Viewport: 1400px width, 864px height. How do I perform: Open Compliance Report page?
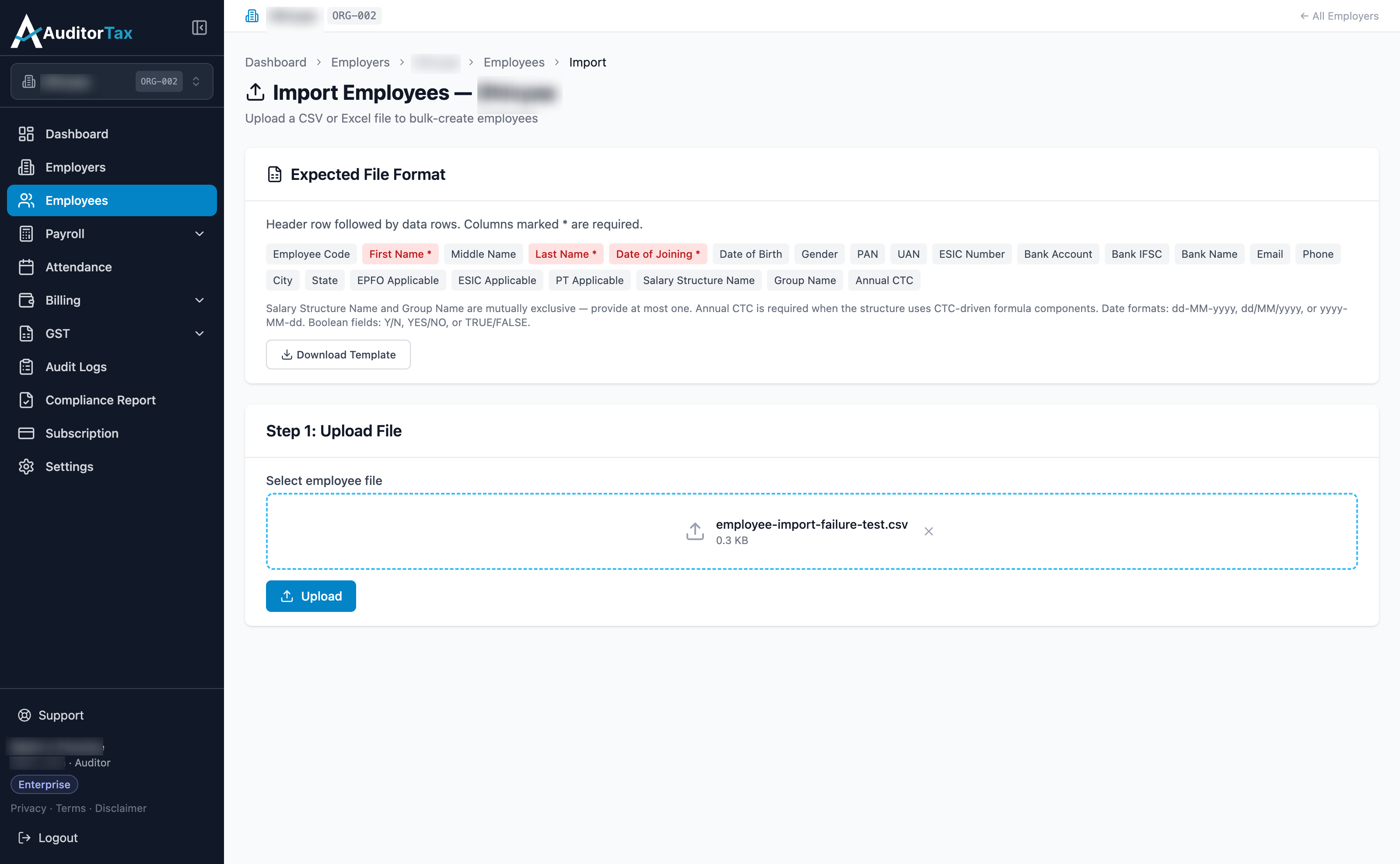[112, 400]
